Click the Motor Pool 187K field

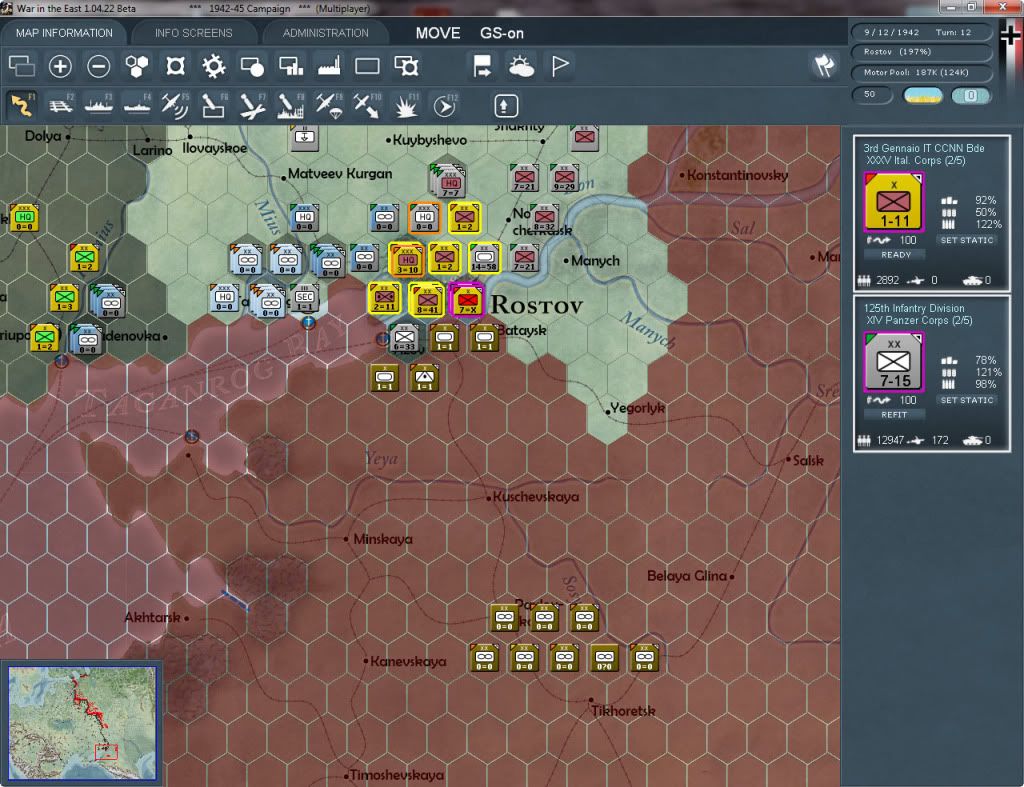pos(921,72)
